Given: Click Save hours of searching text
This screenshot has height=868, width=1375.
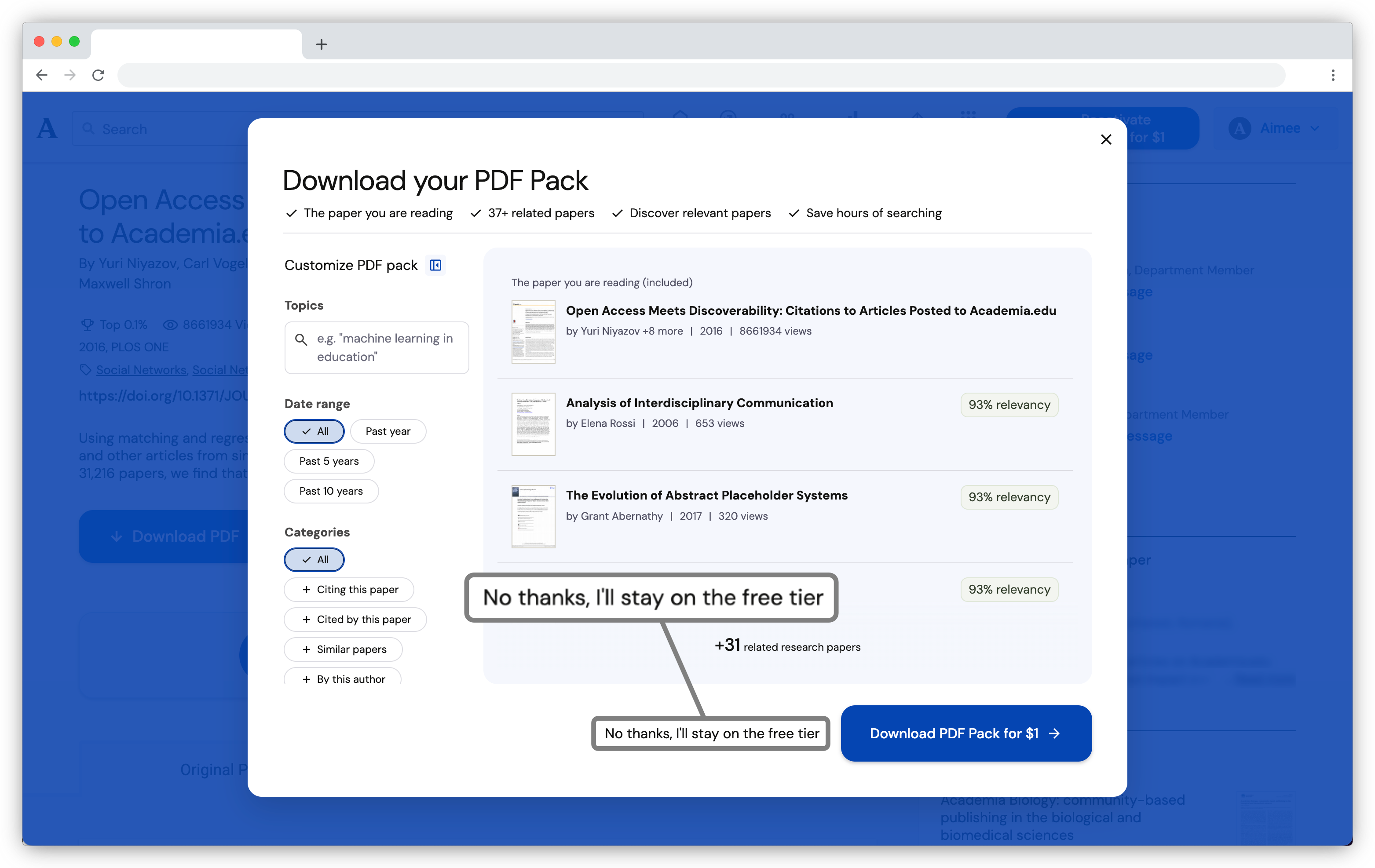Looking at the screenshot, I should [x=866, y=213].
